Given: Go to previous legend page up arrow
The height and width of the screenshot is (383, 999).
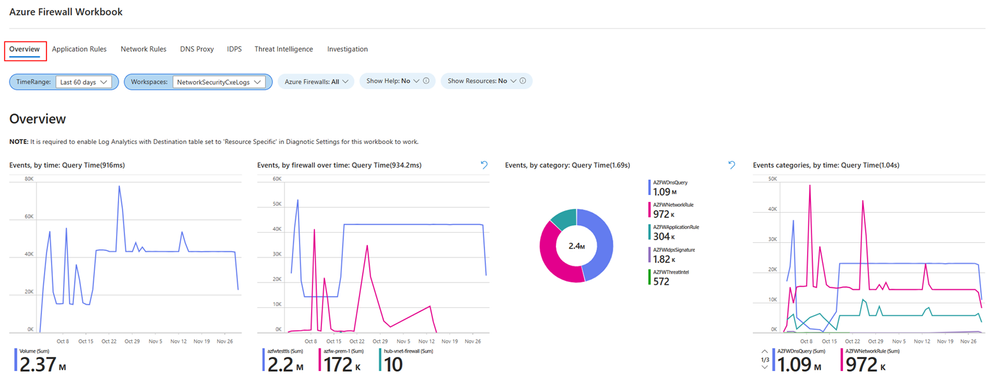Looking at the screenshot, I should [765, 352].
